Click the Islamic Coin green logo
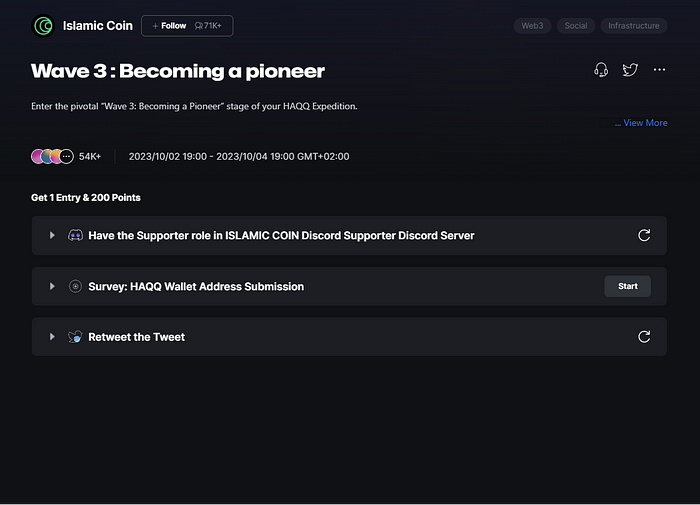 43,26
